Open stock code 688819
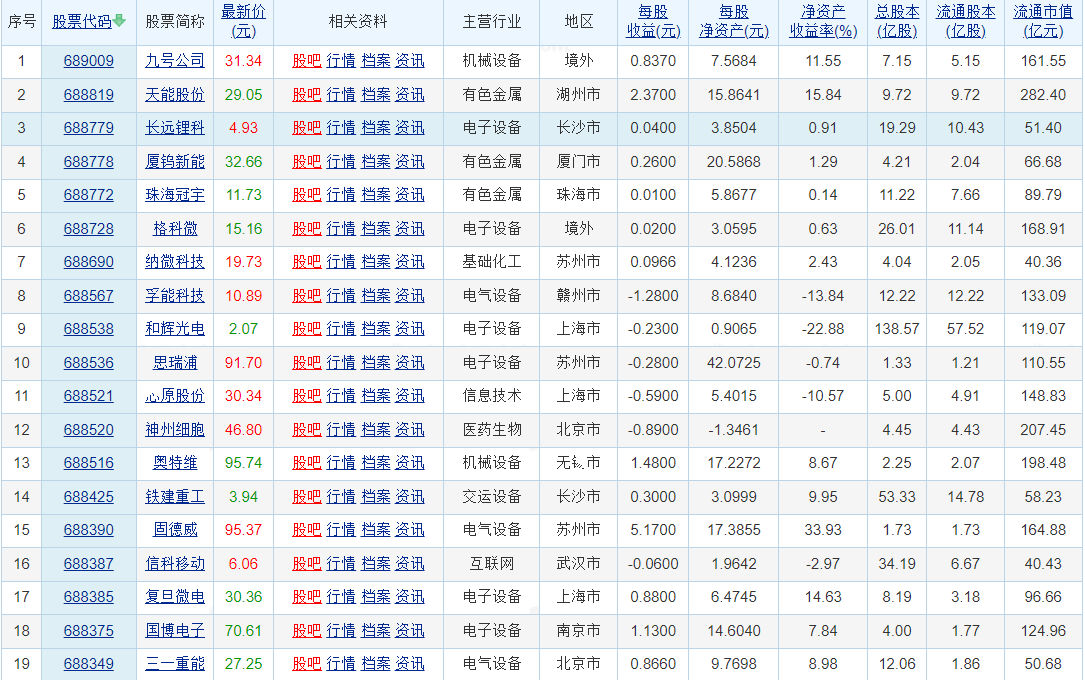This screenshot has width=1085, height=680. click(x=89, y=95)
